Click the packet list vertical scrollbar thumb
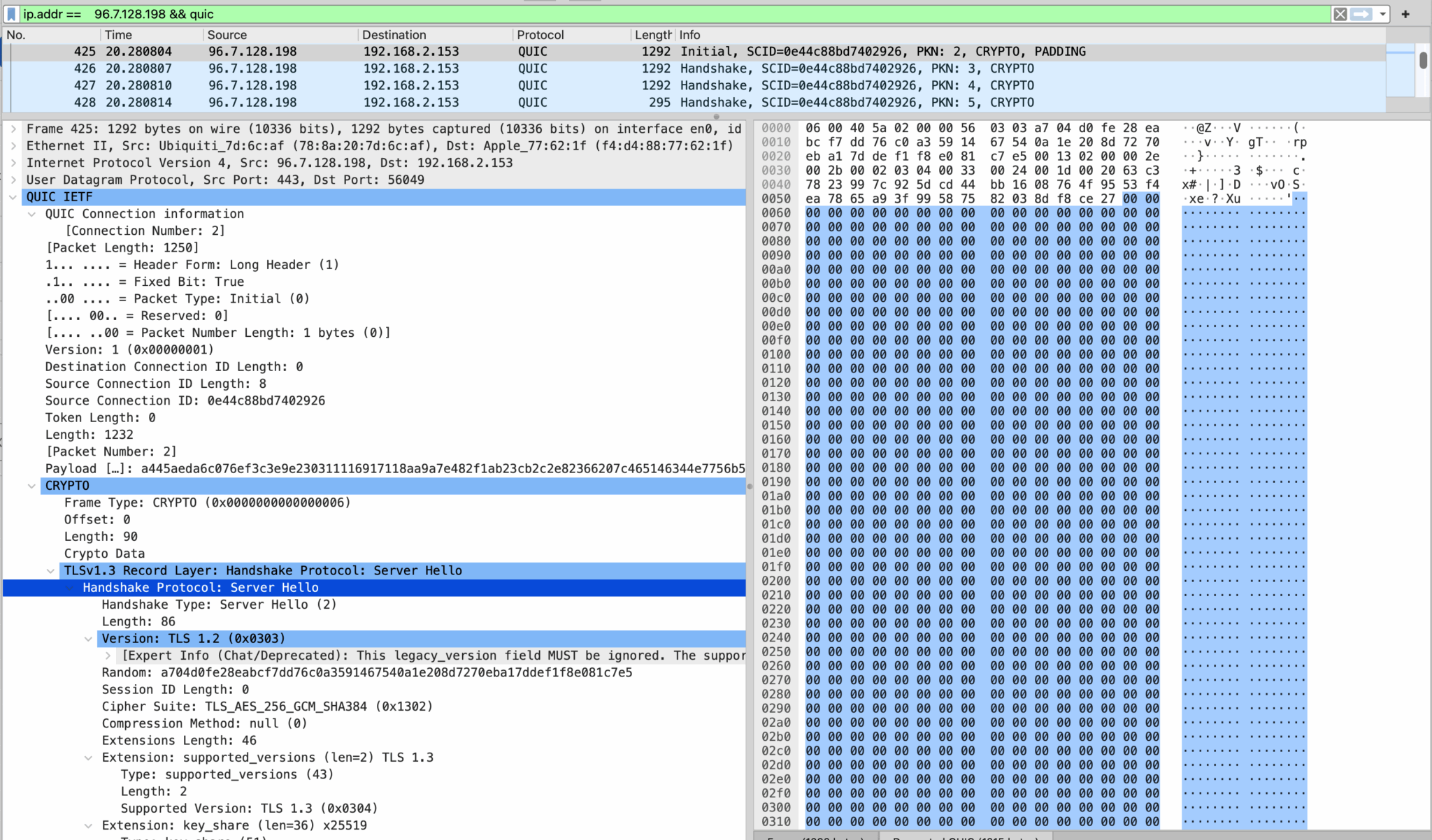 tap(1423, 60)
